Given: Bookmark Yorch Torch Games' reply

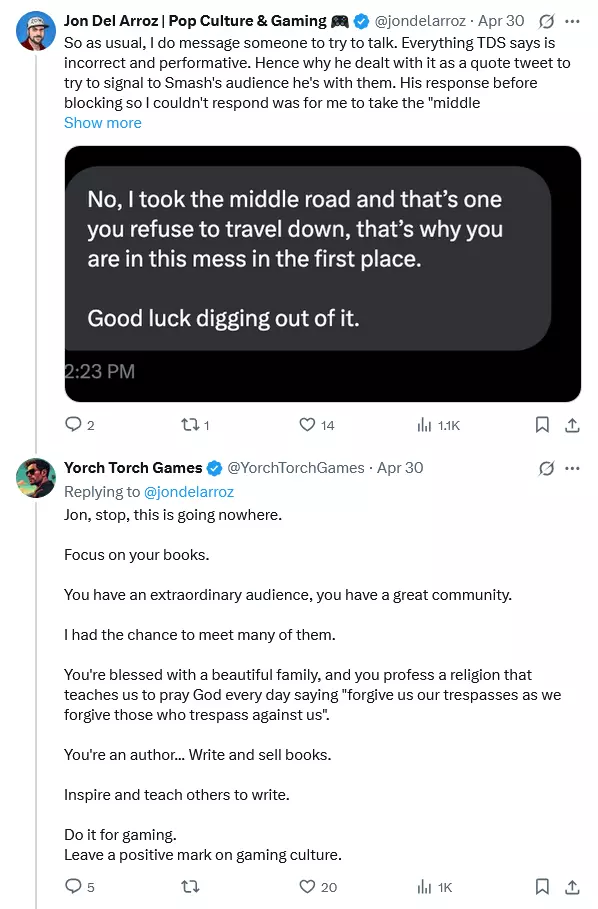Looking at the screenshot, I should (542, 886).
